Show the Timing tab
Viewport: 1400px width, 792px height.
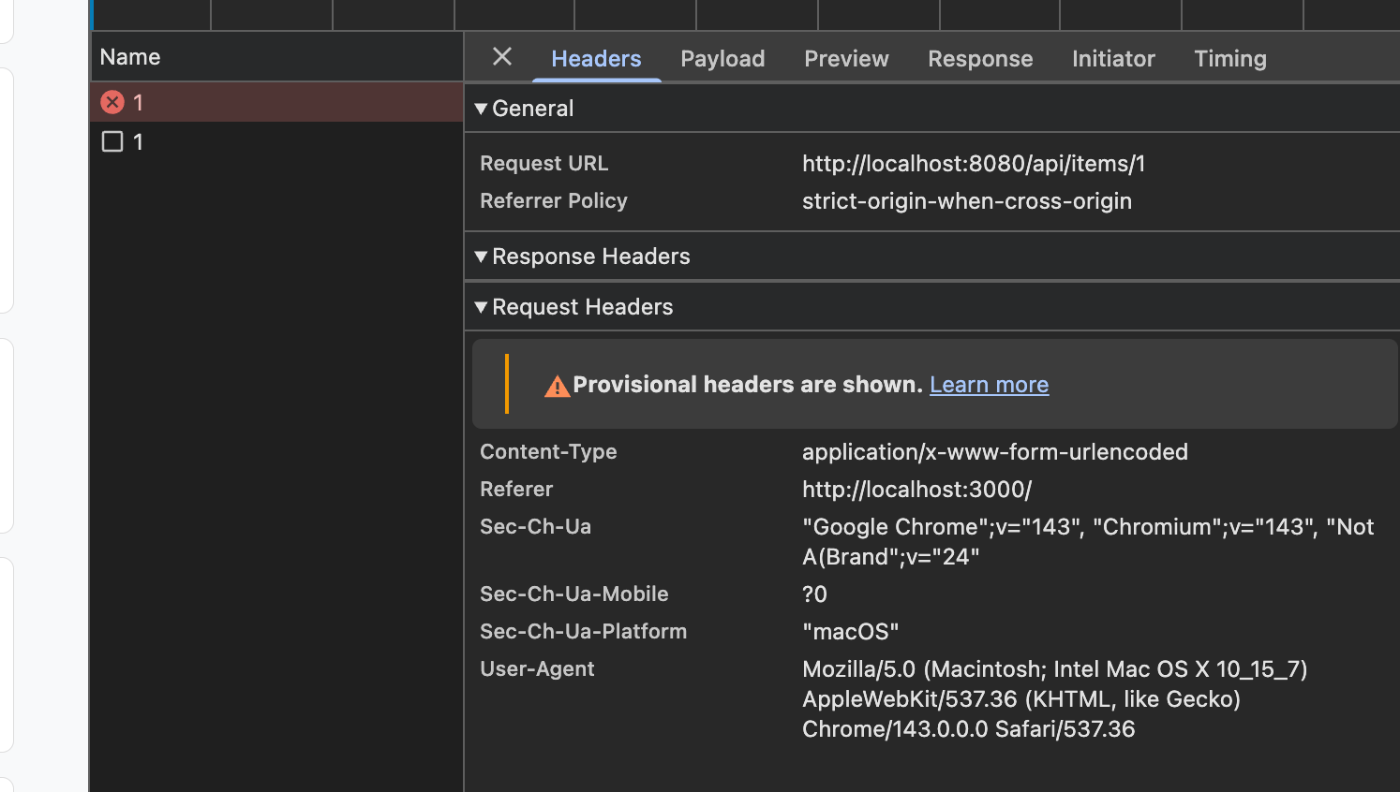(x=1230, y=59)
